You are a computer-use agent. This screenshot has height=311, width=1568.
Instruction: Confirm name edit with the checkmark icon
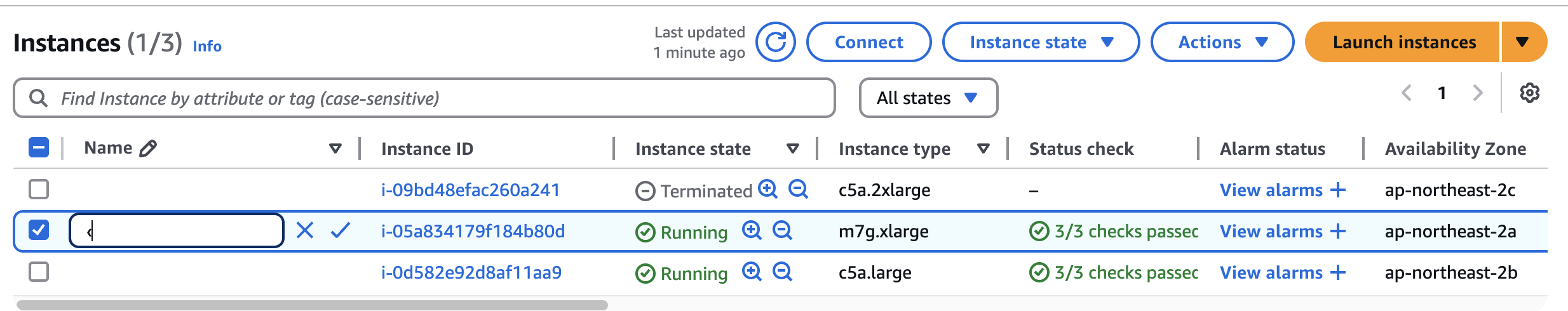click(341, 230)
